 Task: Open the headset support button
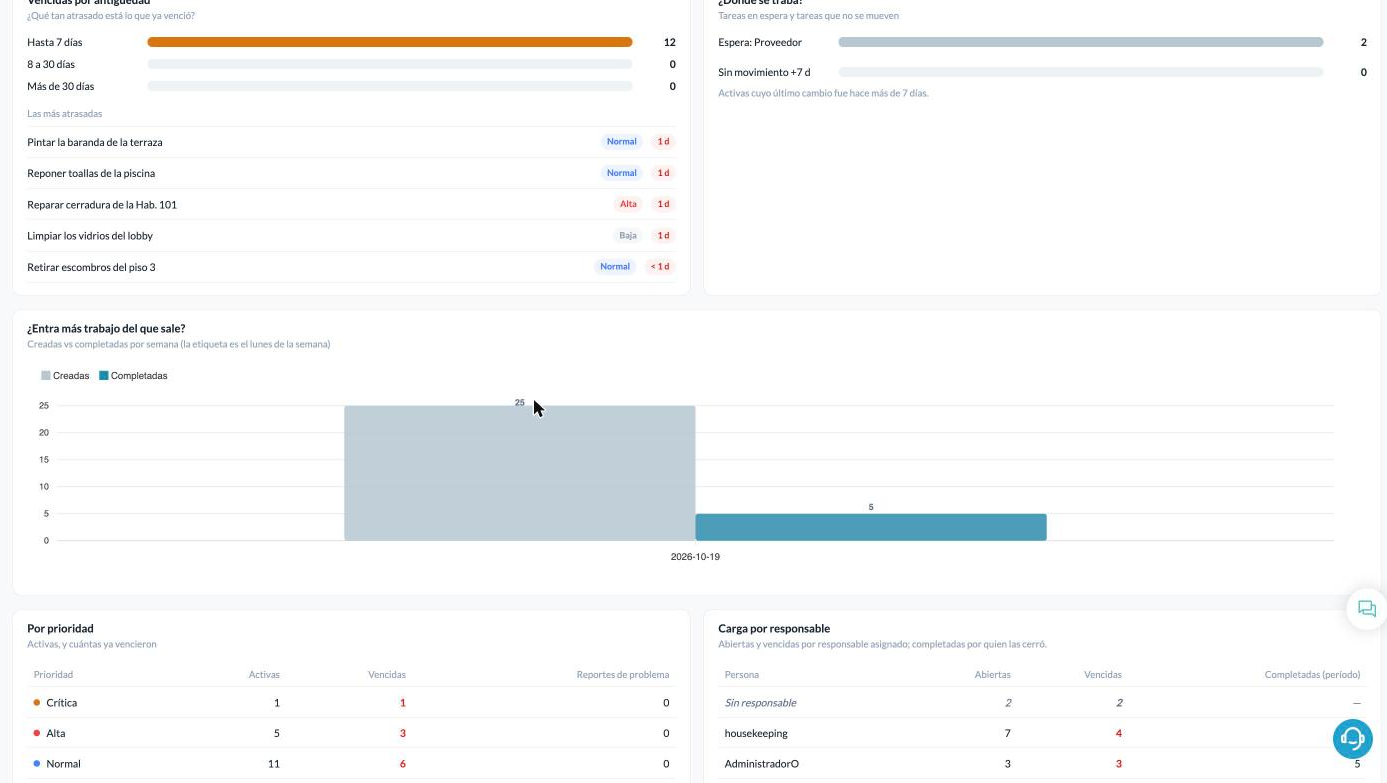[1352, 738]
